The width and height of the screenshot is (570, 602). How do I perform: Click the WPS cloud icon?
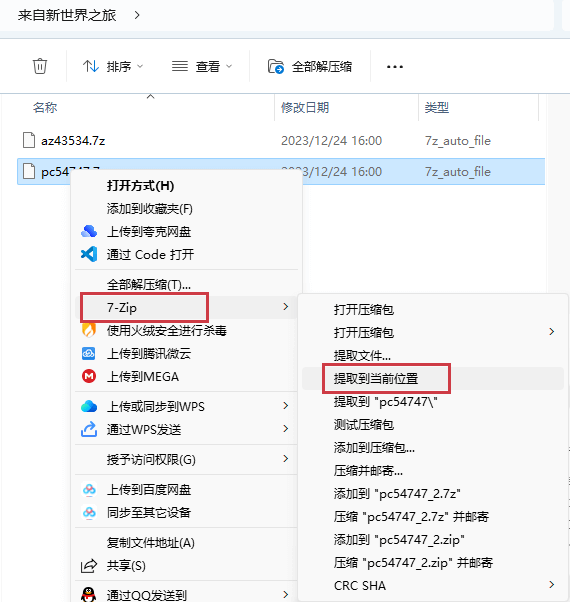click(89, 406)
